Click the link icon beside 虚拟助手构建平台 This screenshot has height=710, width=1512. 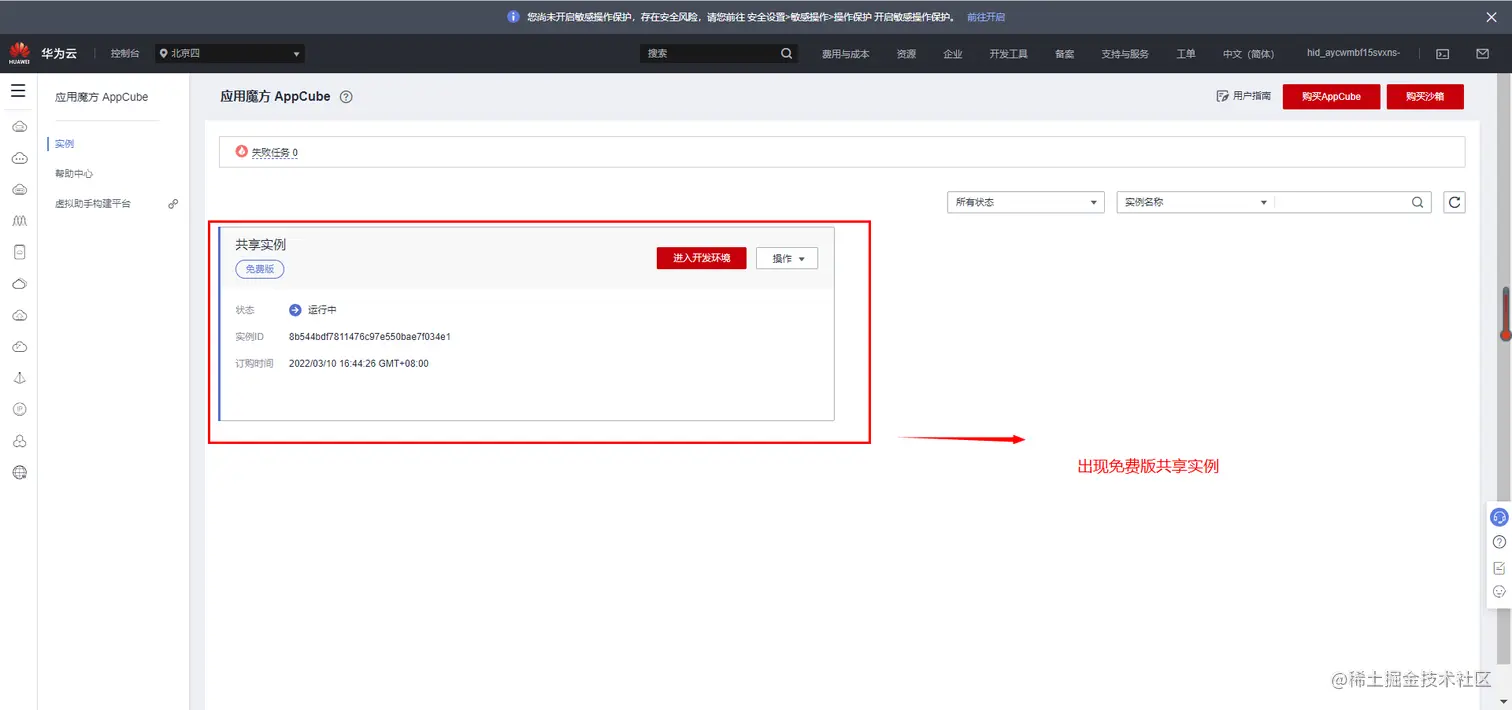(x=173, y=203)
